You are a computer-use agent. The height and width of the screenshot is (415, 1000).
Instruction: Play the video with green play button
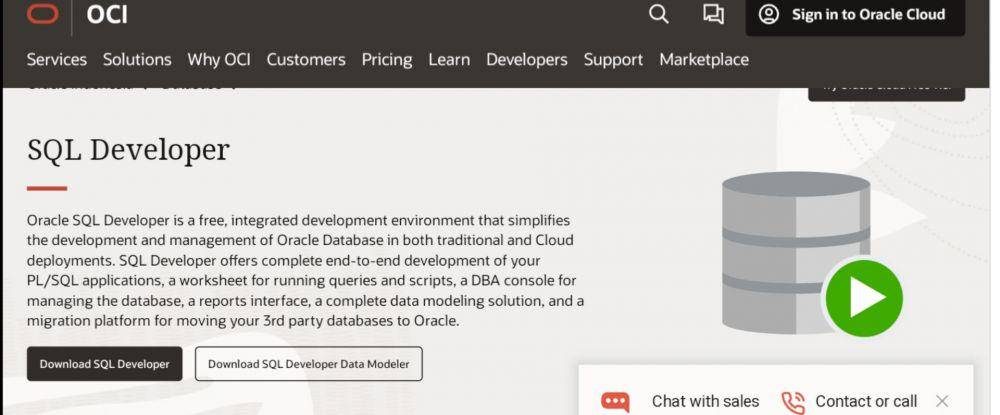864,298
